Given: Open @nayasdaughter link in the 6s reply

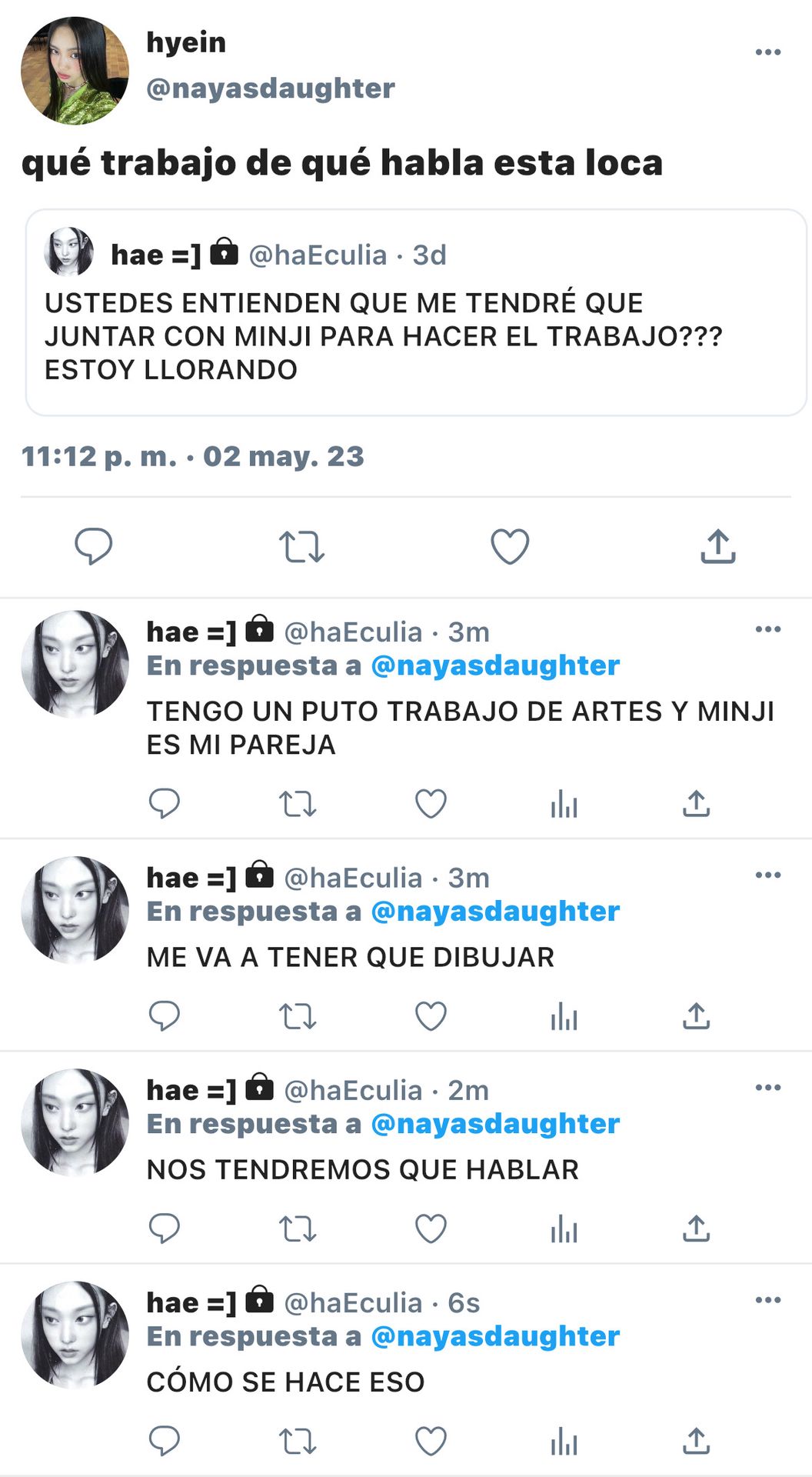Looking at the screenshot, I should 495,1336.
